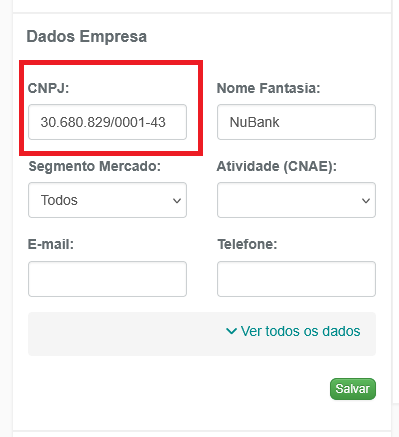This screenshot has height=437, width=399.
Task: Open the Segmento Mercado dropdown showing Todos
Action: click(107, 200)
